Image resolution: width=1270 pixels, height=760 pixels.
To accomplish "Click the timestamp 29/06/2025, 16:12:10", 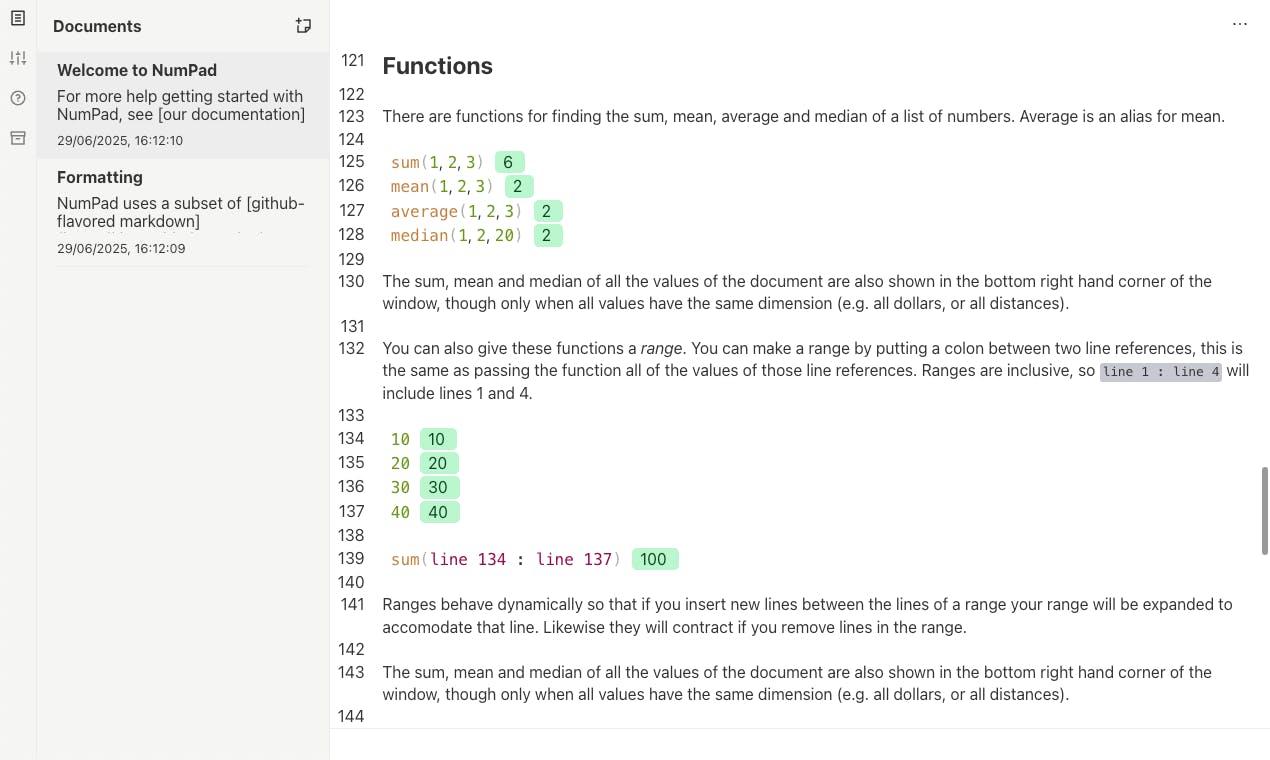I will 120,141.
